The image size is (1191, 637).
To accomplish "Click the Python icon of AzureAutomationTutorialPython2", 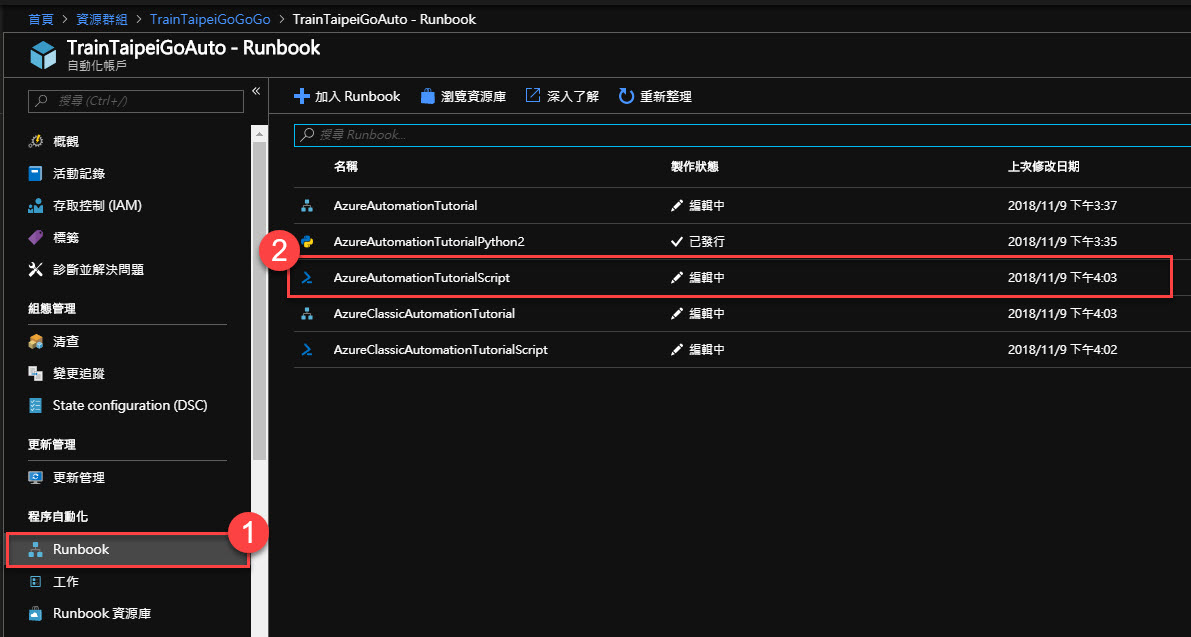I will click(307, 241).
